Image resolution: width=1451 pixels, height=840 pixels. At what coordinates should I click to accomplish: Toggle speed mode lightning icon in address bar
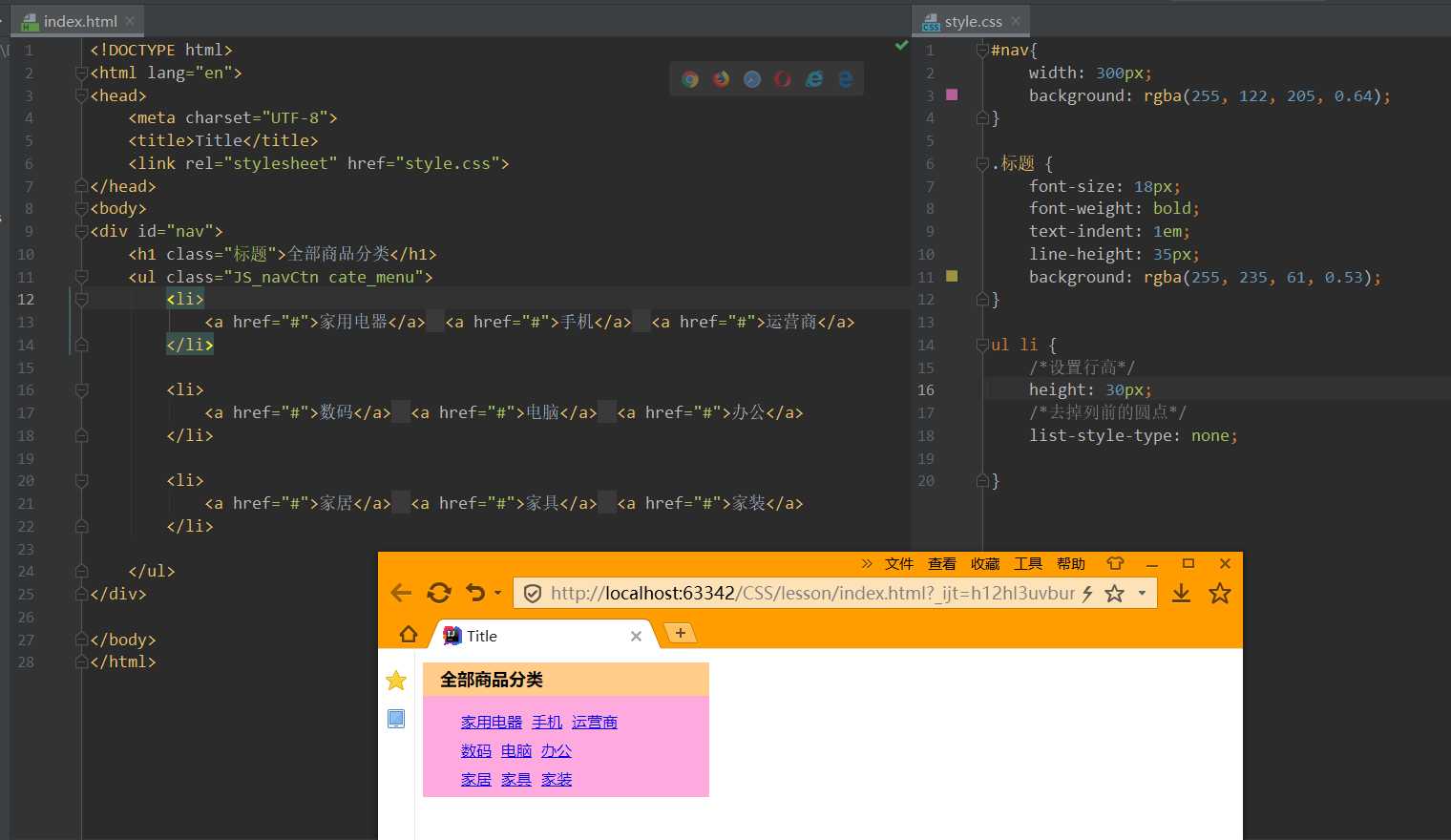click(1087, 594)
